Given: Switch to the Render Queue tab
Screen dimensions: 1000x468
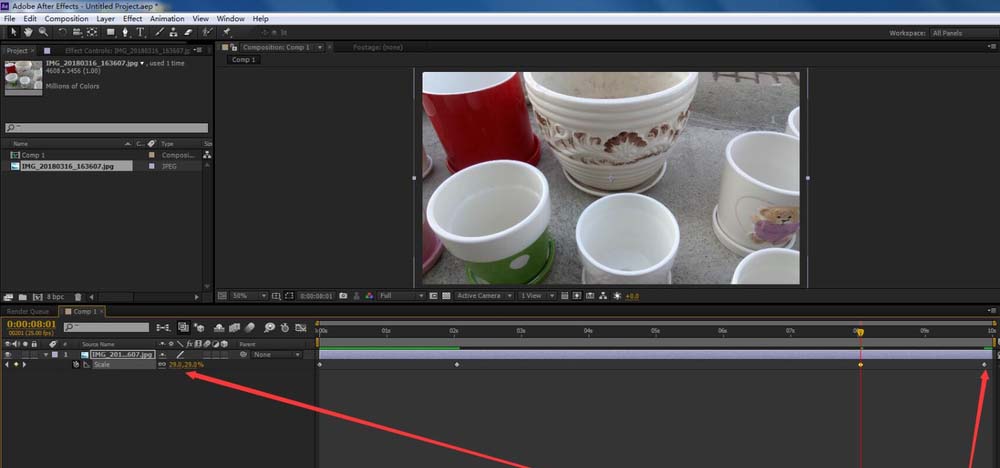Looking at the screenshot, I should 27,311.
